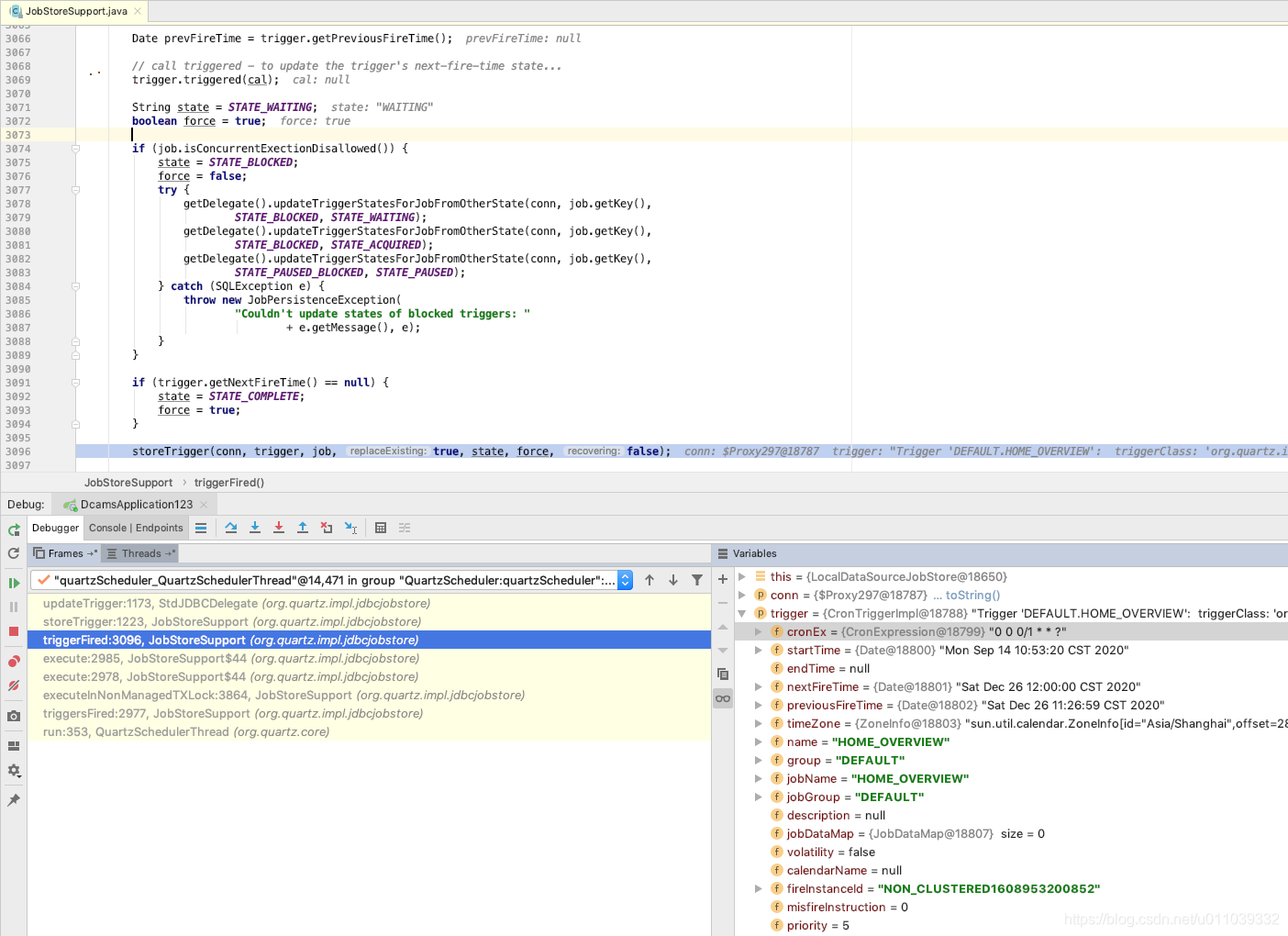
Task: Expand the previousFireTime field
Action: click(x=759, y=706)
